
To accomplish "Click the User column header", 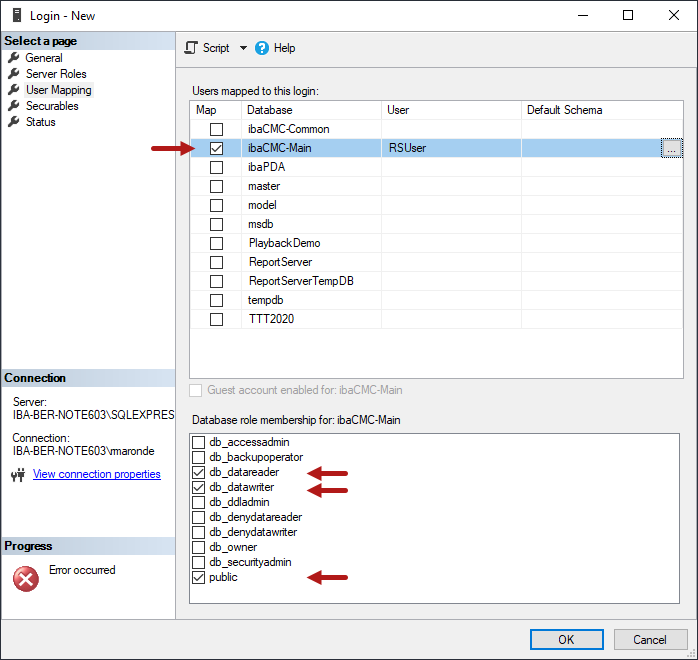I will [x=451, y=110].
